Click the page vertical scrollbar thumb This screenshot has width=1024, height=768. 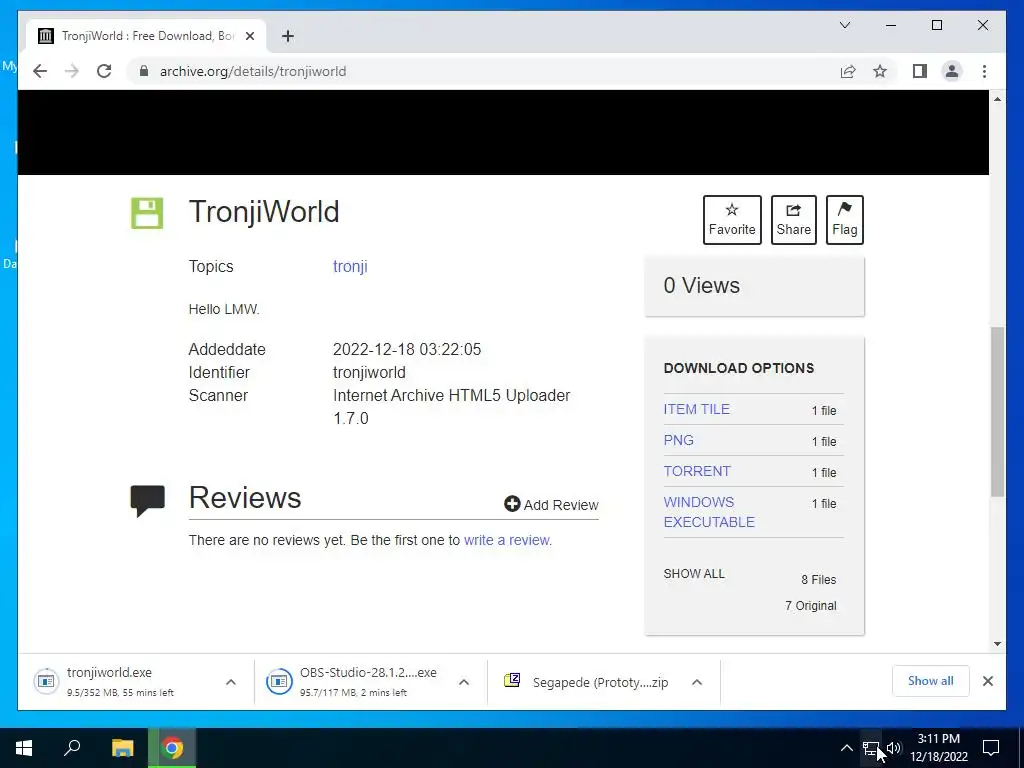(x=997, y=411)
